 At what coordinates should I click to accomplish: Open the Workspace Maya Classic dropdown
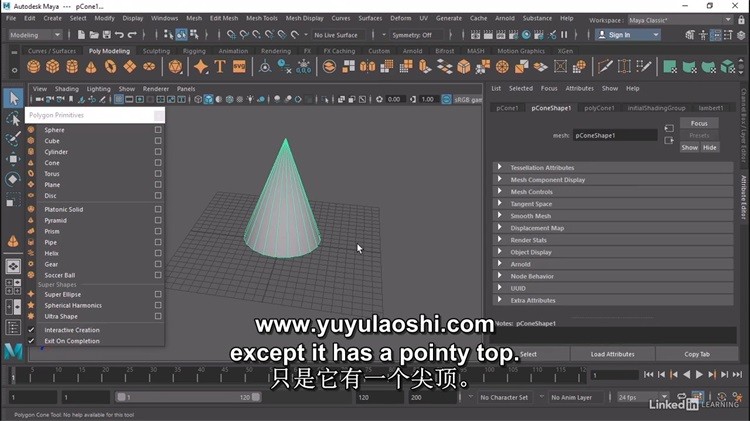pyautogui.click(x=680, y=20)
